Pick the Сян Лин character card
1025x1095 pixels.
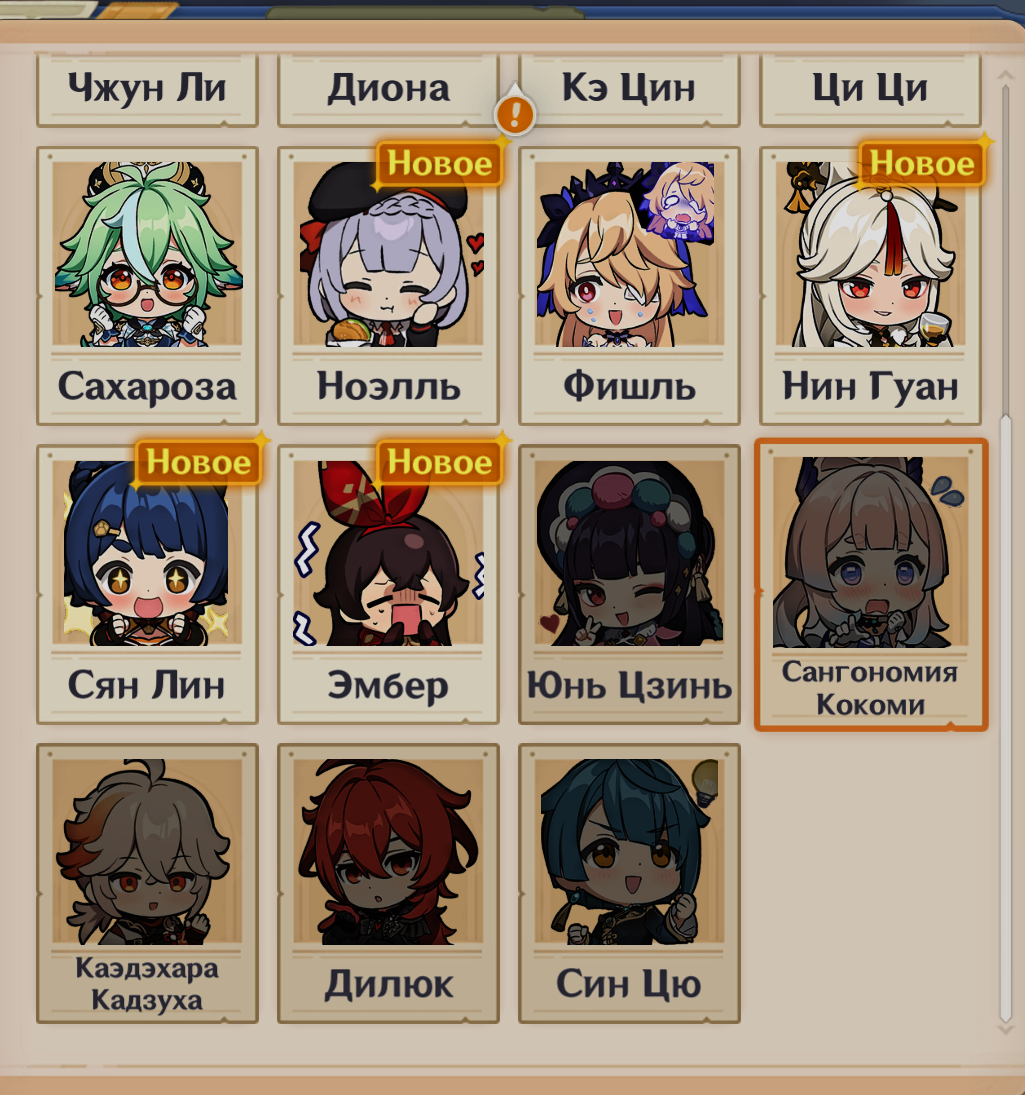pyautogui.click(x=147, y=585)
